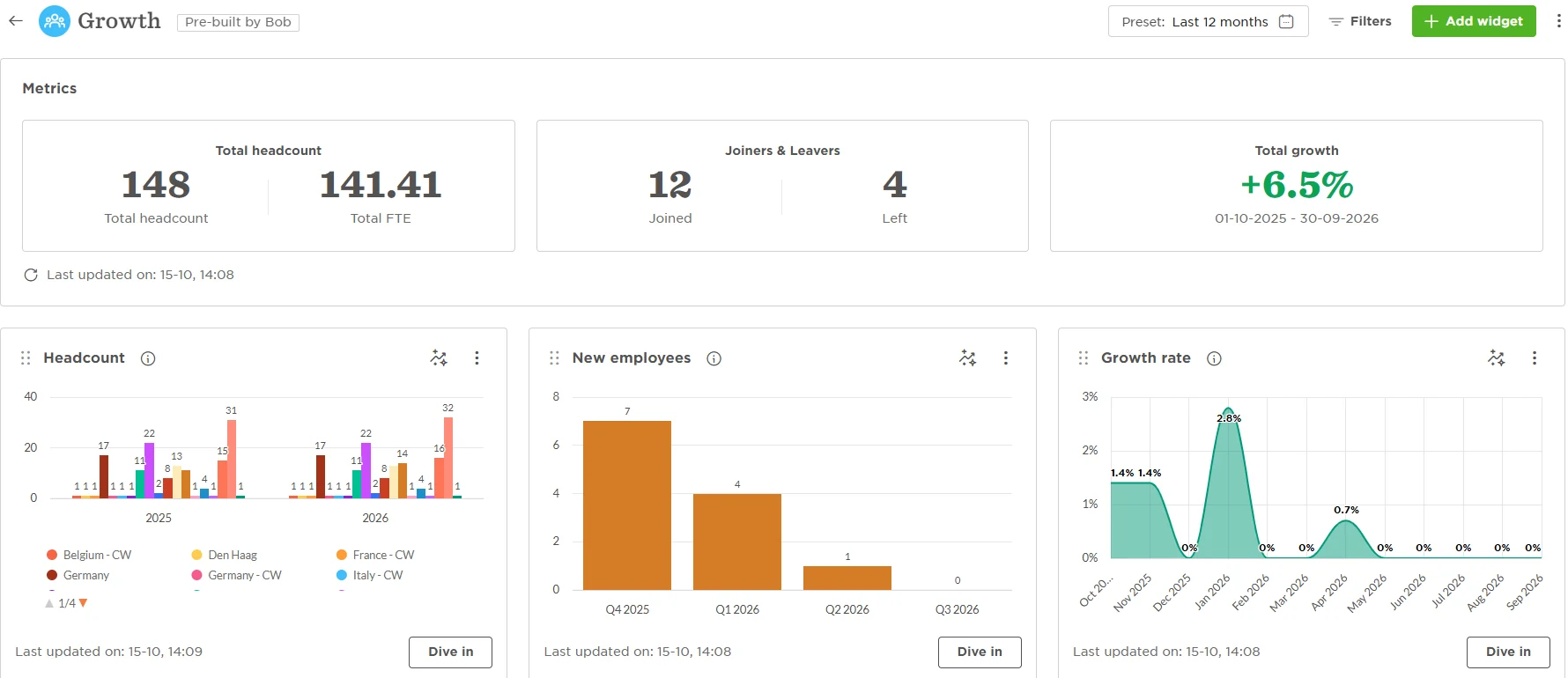The image size is (1568, 678).
Task: Open the Preset Last 12 months dropdown
Action: click(x=1208, y=21)
